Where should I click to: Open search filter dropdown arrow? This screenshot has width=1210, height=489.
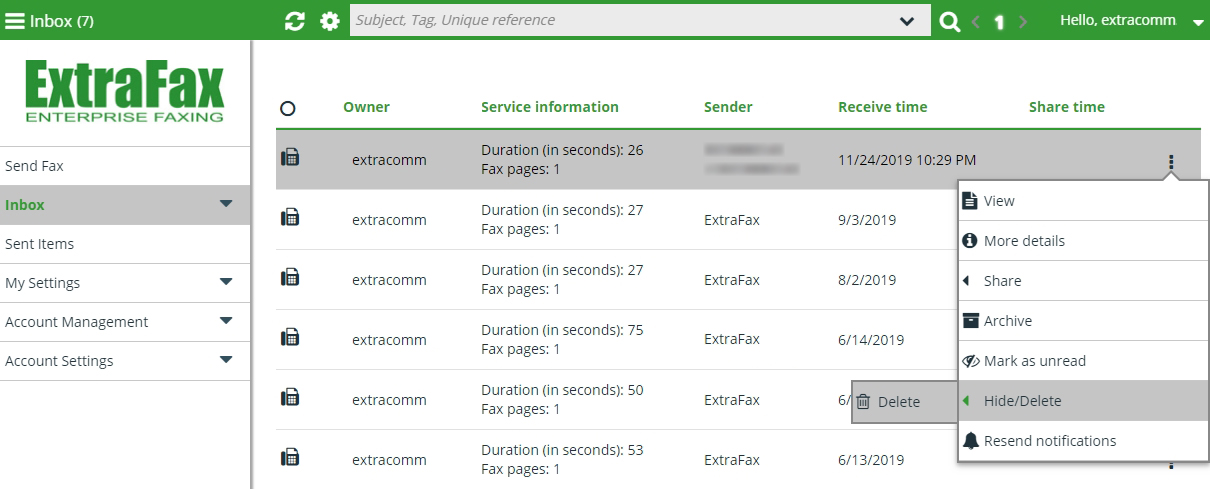[907, 21]
